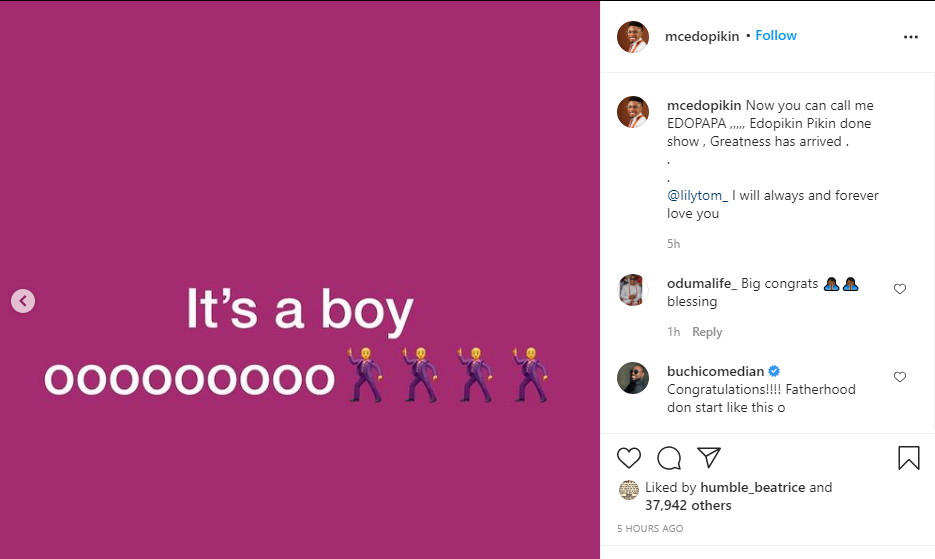The width and height of the screenshot is (935, 559).
Task: Open the comment speech bubble icon
Action: point(669,458)
